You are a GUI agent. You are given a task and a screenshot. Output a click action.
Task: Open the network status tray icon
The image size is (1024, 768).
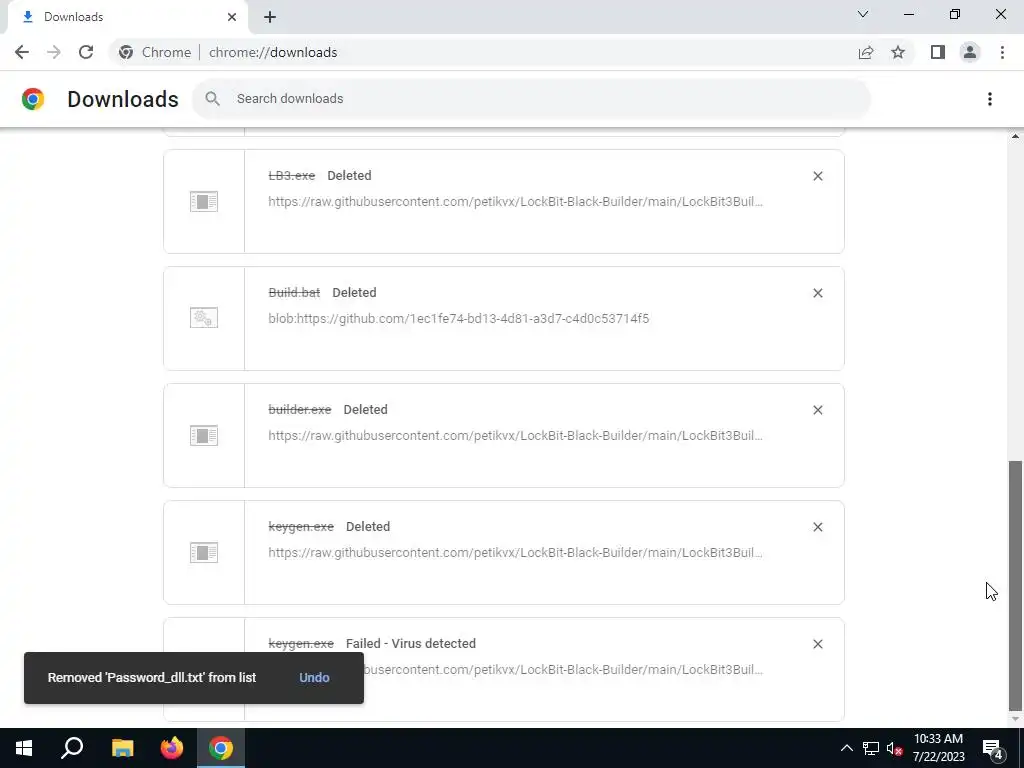click(871, 748)
